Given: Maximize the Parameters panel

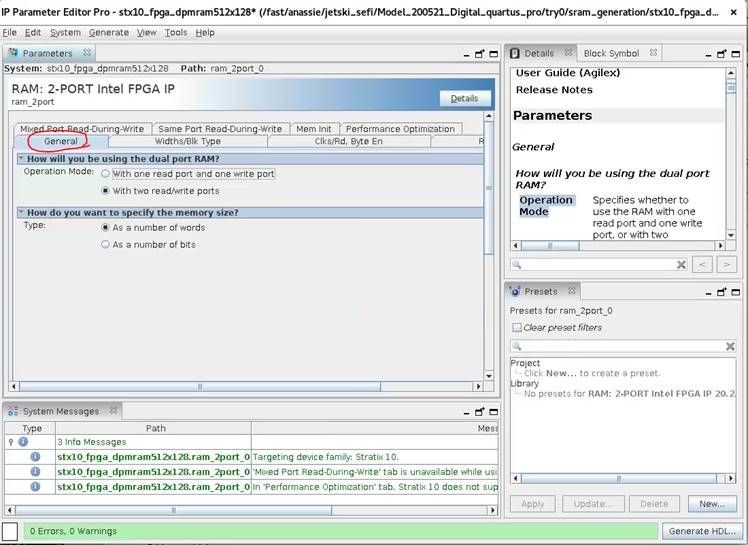Looking at the screenshot, I should click(x=493, y=54).
